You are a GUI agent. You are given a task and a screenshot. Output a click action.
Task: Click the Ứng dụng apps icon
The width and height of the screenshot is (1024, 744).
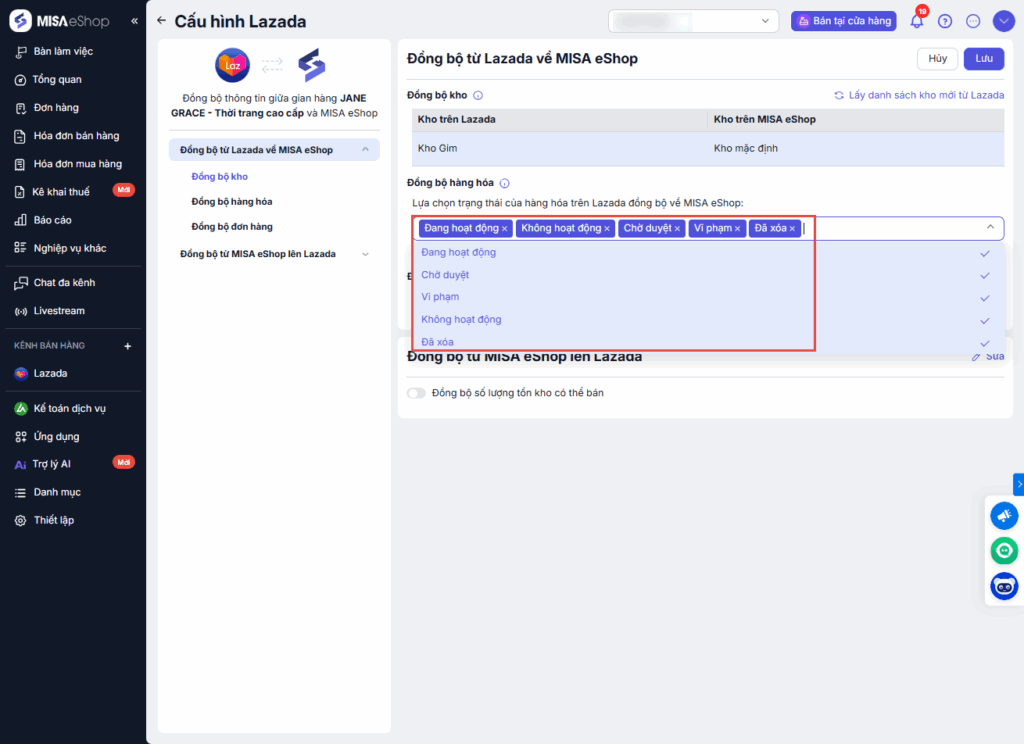click(x=21, y=436)
